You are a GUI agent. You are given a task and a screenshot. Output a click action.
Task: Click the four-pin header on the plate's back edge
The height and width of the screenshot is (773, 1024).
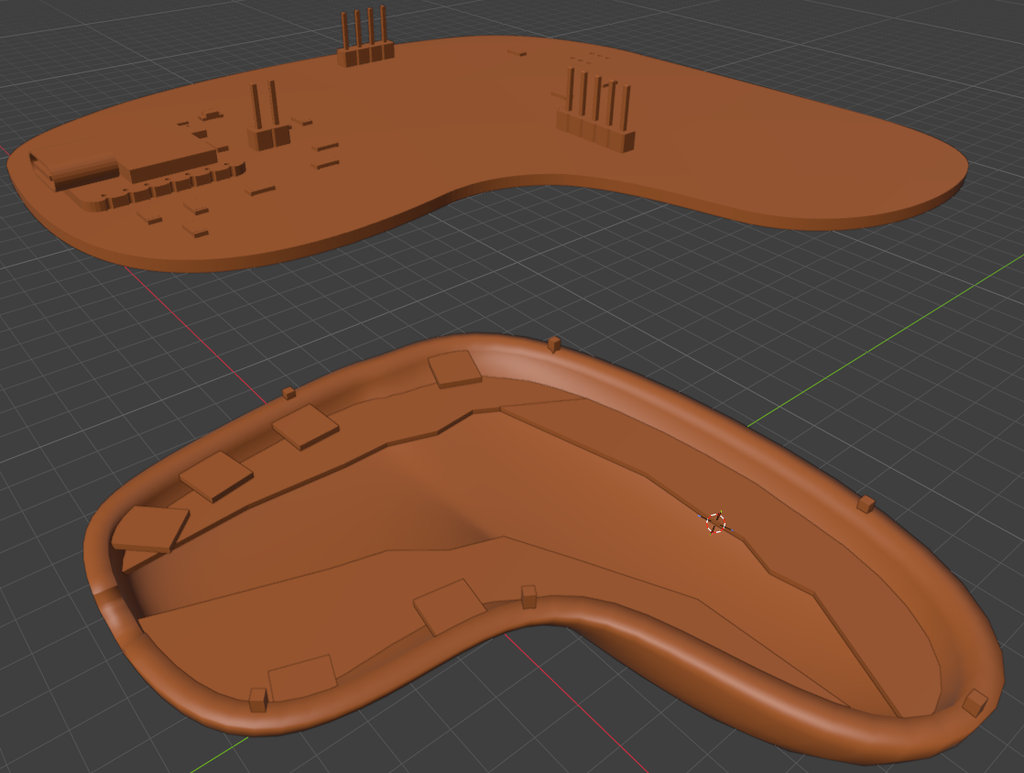pyautogui.click(x=365, y=37)
